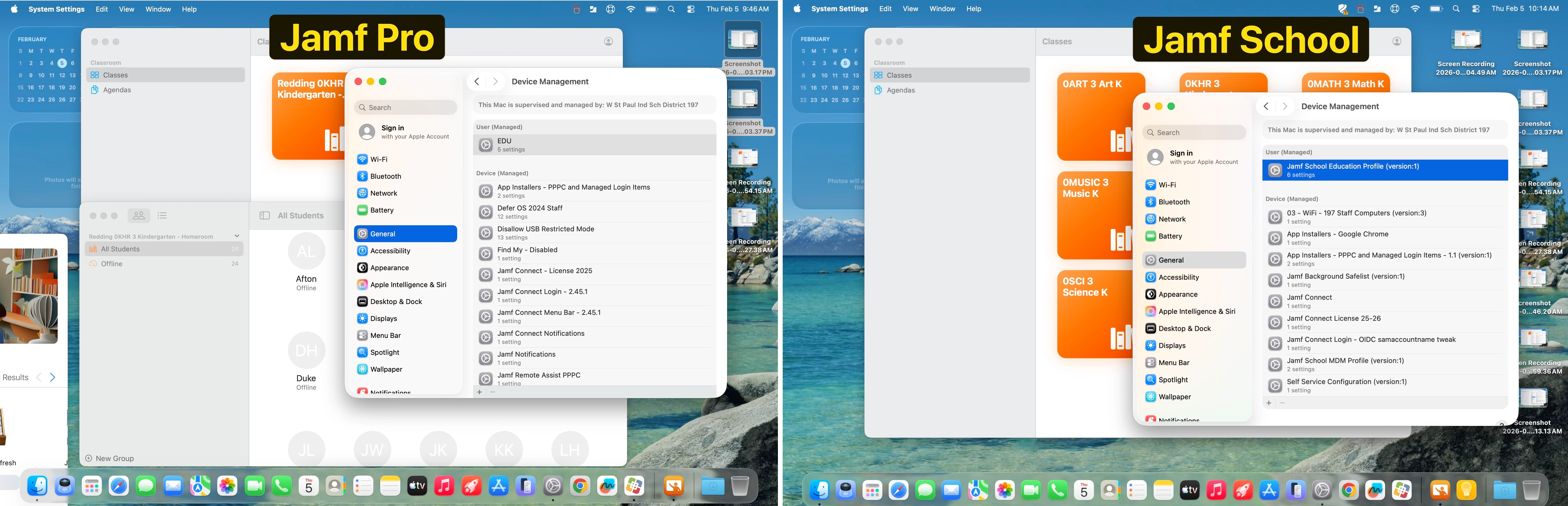Open the Tips lightbulb icon in the dock
The width and height of the screenshot is (1568, 506).
pyautogui.click(x=1466, y=490)
